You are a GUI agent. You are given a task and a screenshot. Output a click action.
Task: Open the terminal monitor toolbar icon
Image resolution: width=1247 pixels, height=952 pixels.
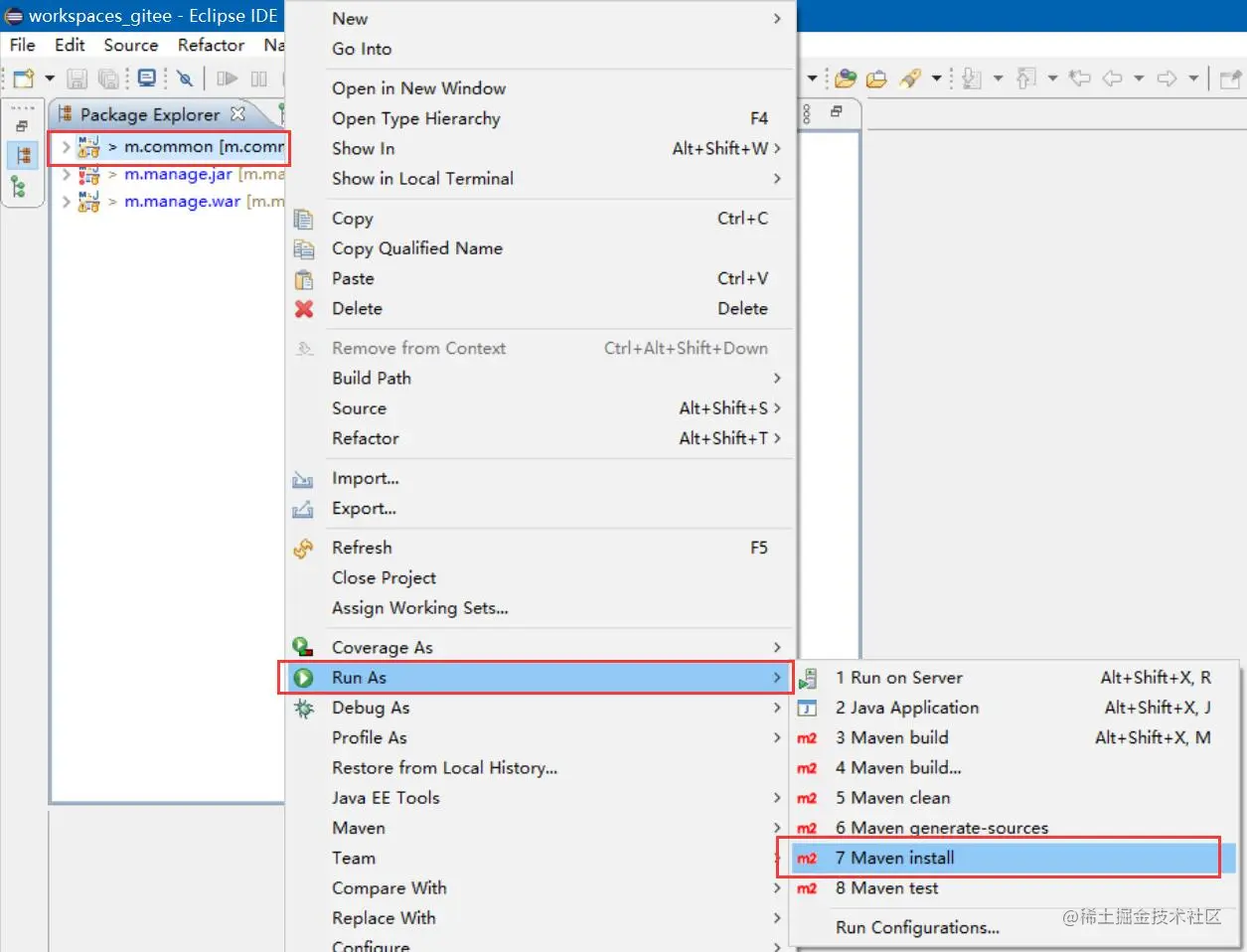(x=147, y=79)
